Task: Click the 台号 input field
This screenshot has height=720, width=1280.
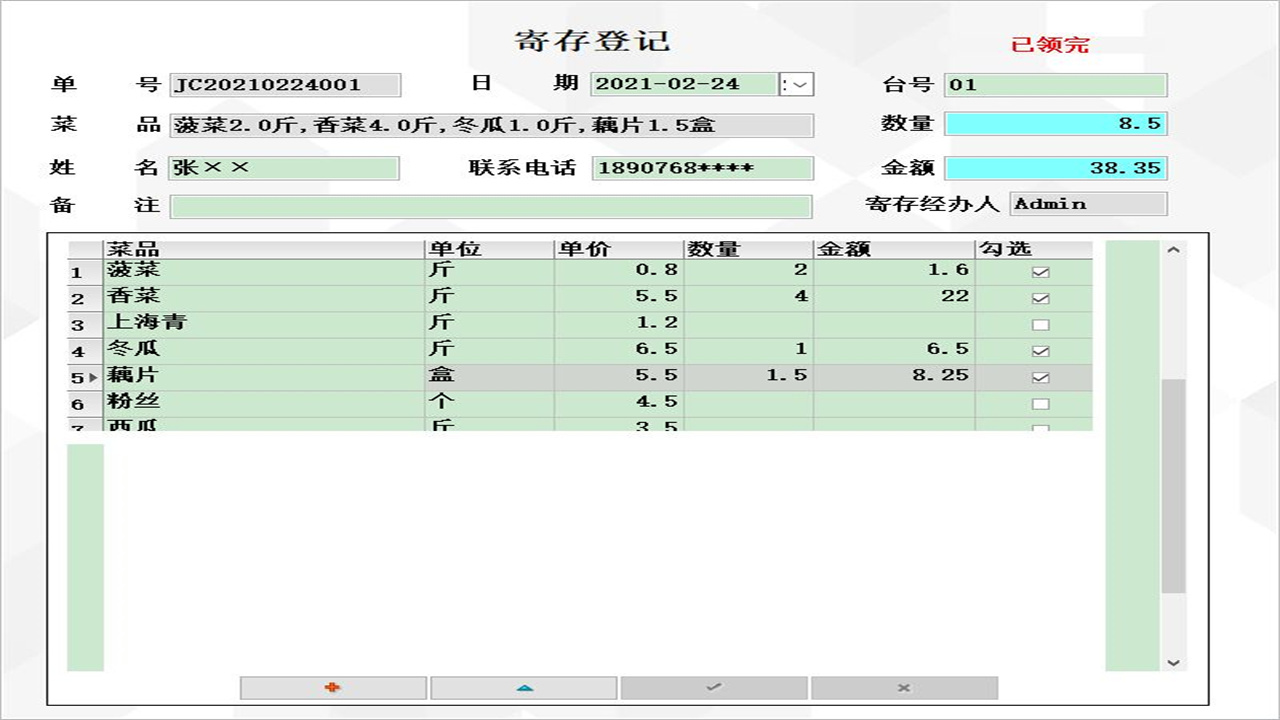Action: 1055,85
